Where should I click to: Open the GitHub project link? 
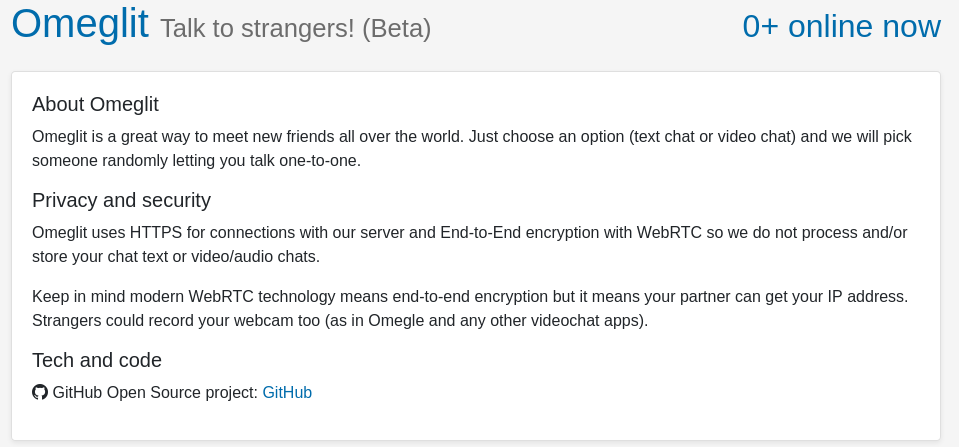click(x=287, y=393)
